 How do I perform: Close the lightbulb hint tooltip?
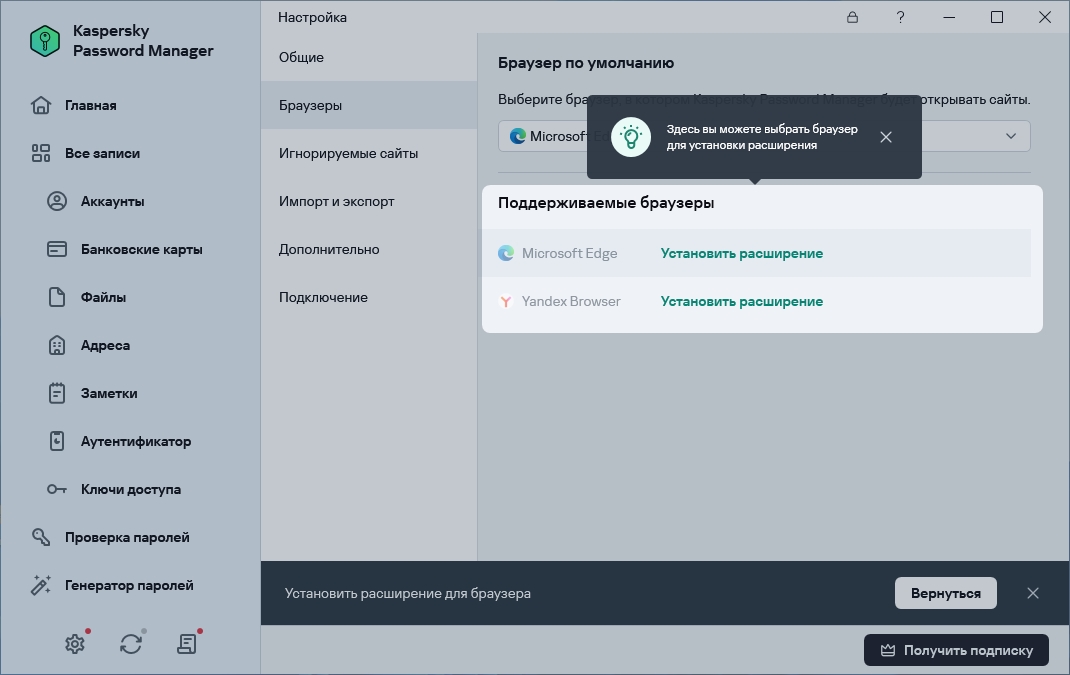[886, 137]
